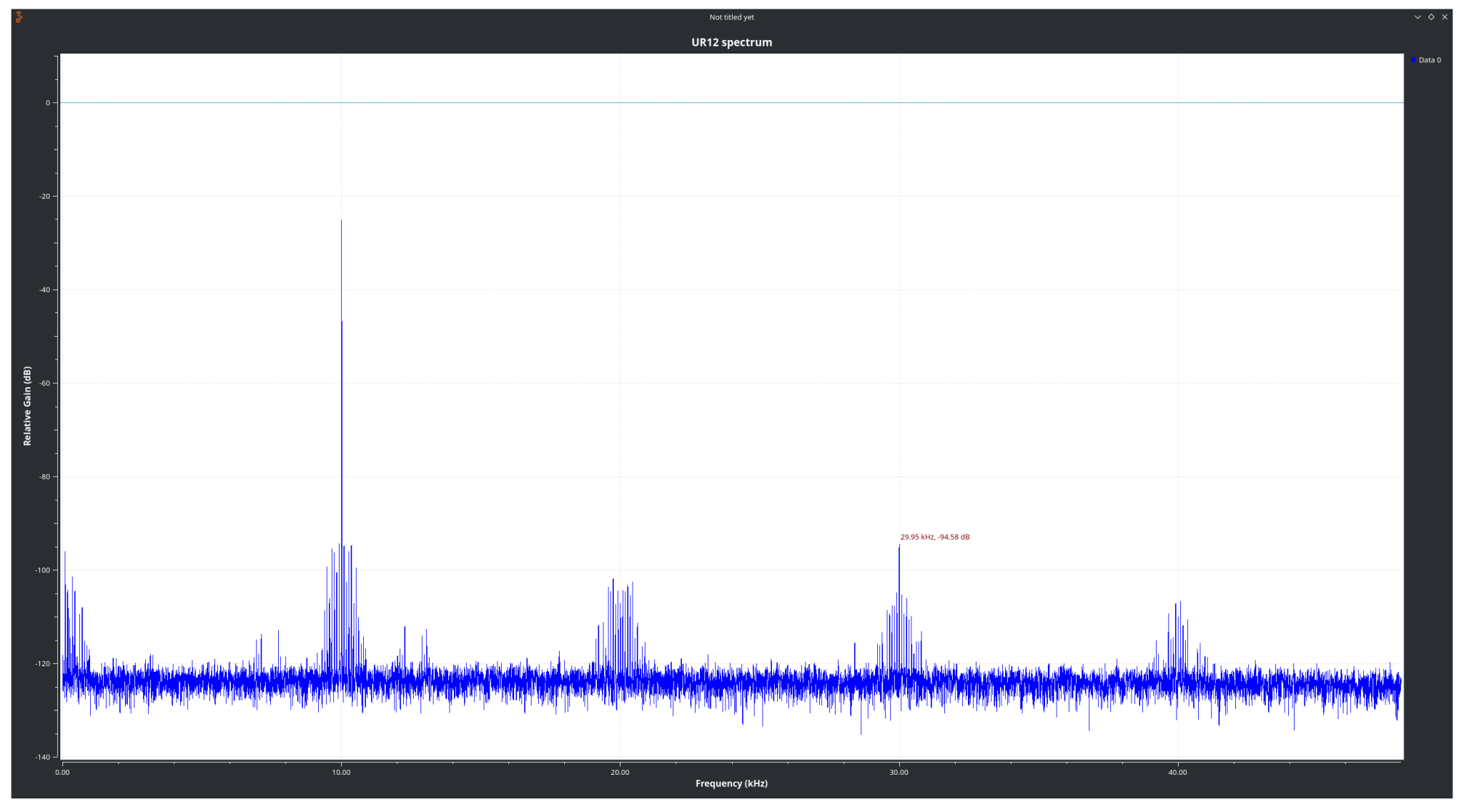Click the -20 gain tick label

tap(44, 196)
